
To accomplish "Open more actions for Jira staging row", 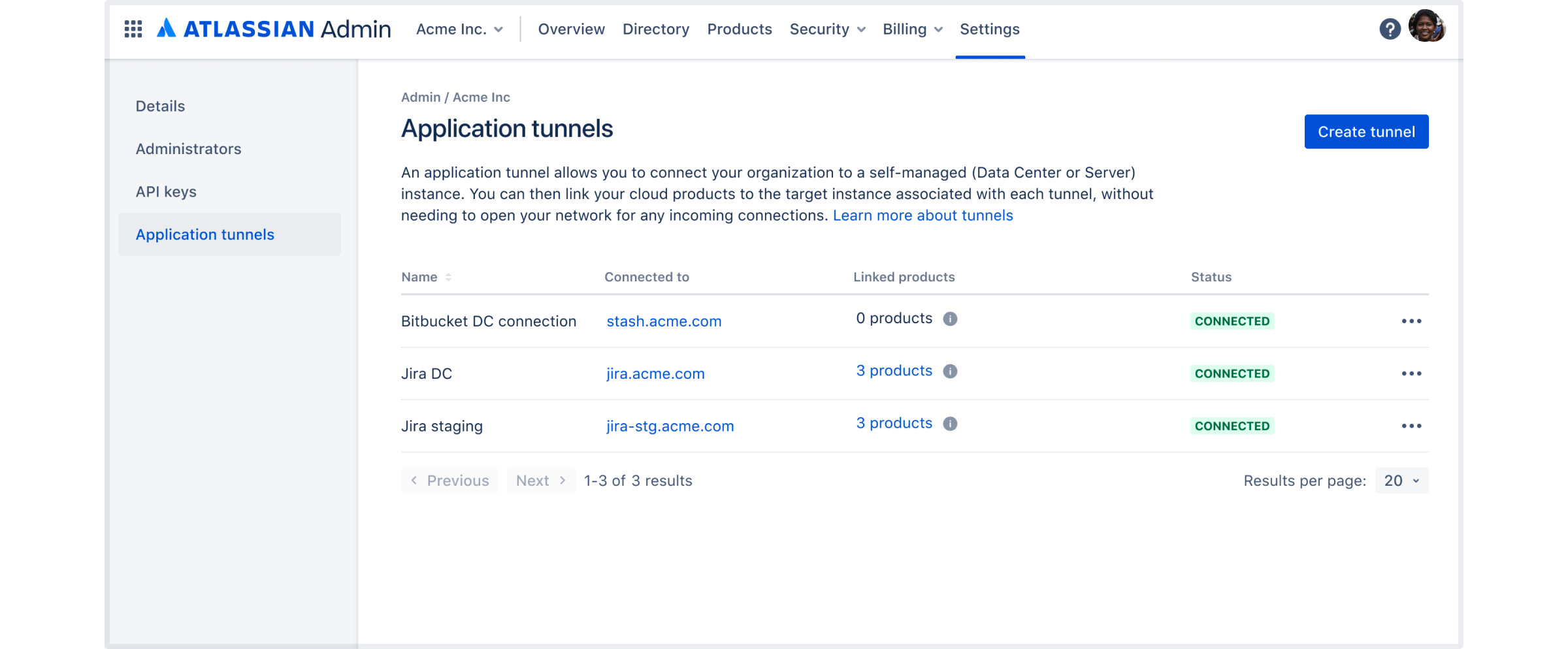I will pyautogui.click(x=1411, y=426).
